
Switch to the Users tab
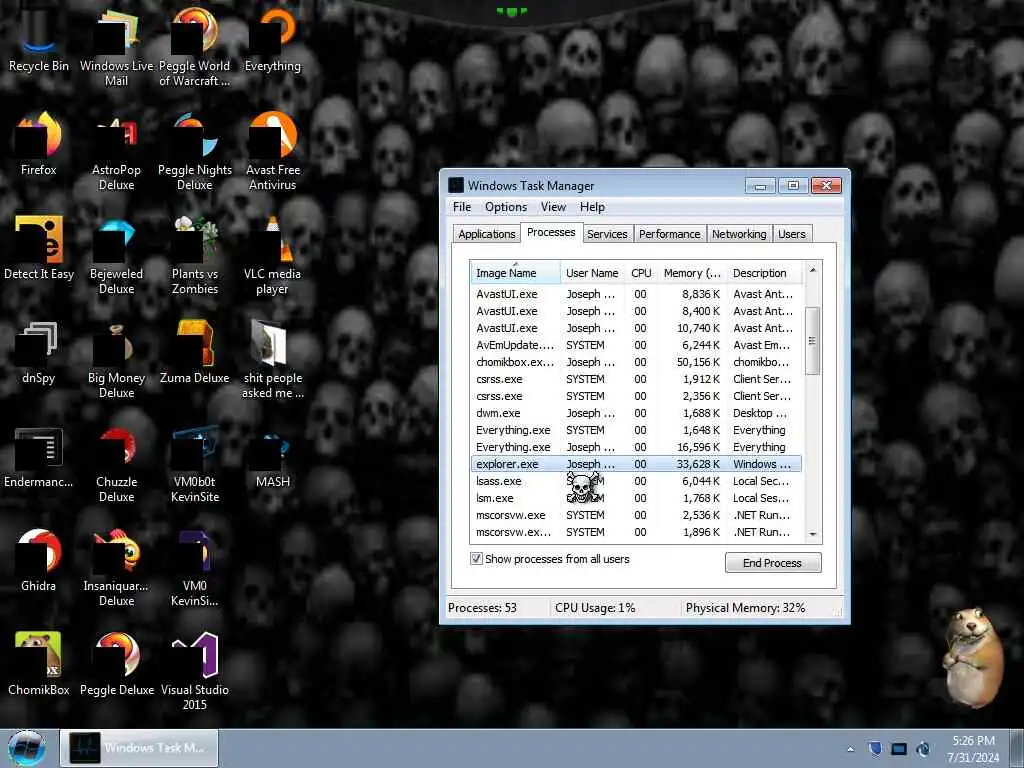tap(792, 234)
